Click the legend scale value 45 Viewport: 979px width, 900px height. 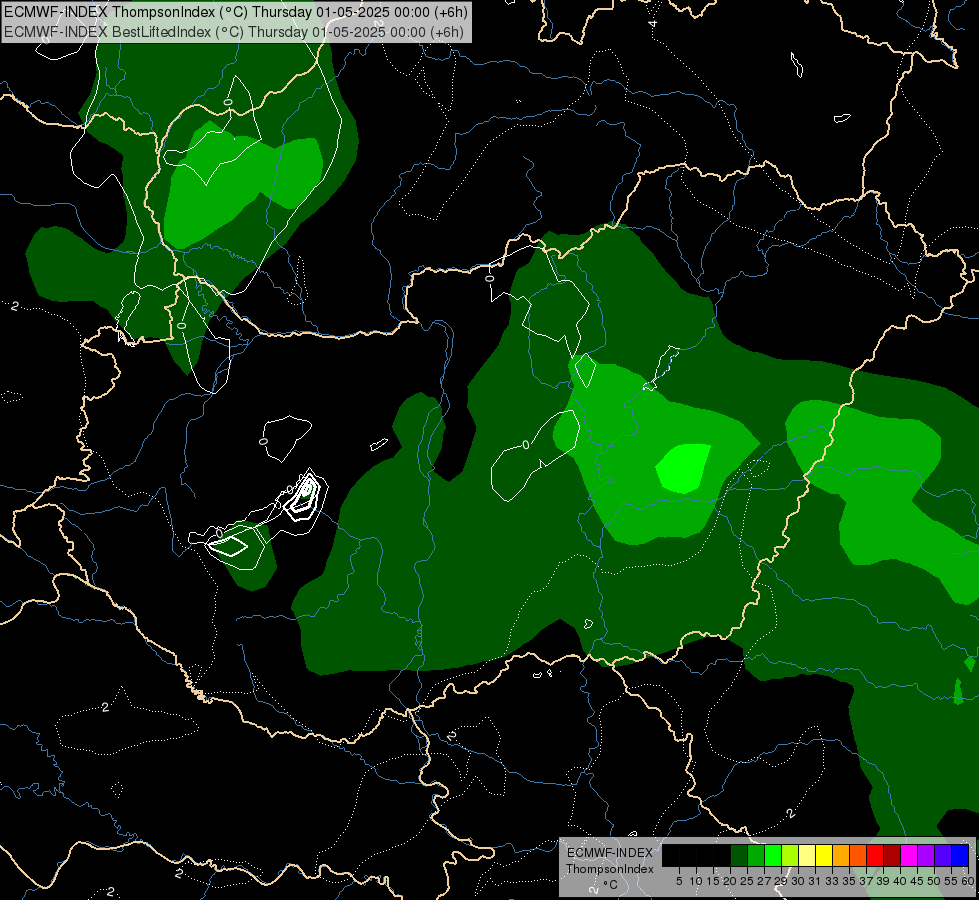click(x=917, y=881)
